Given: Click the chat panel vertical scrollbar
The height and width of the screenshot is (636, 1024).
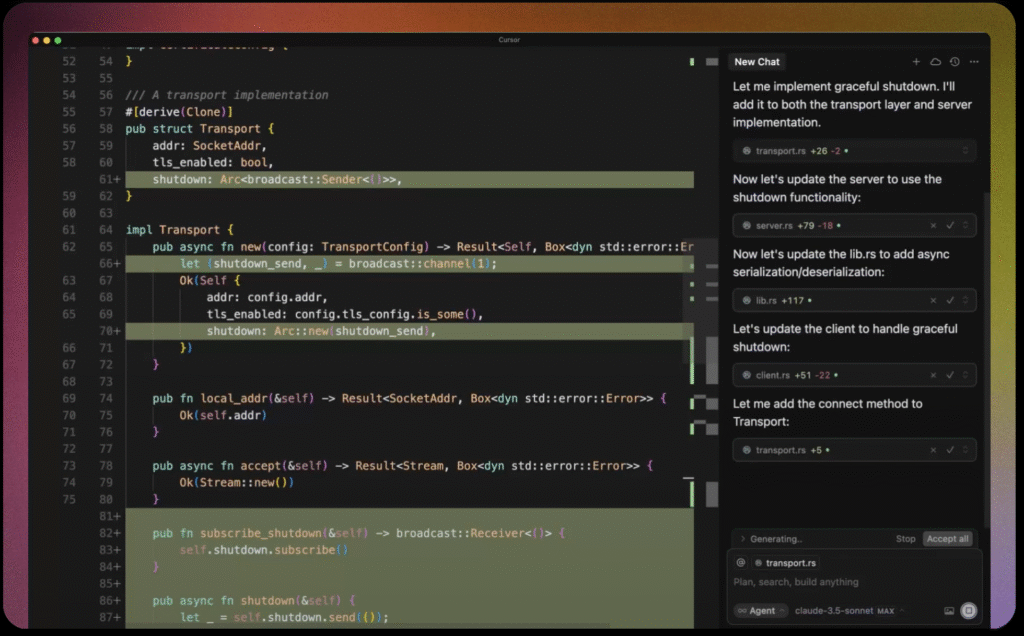Looking at the screenshot, I should click(986, 359).
